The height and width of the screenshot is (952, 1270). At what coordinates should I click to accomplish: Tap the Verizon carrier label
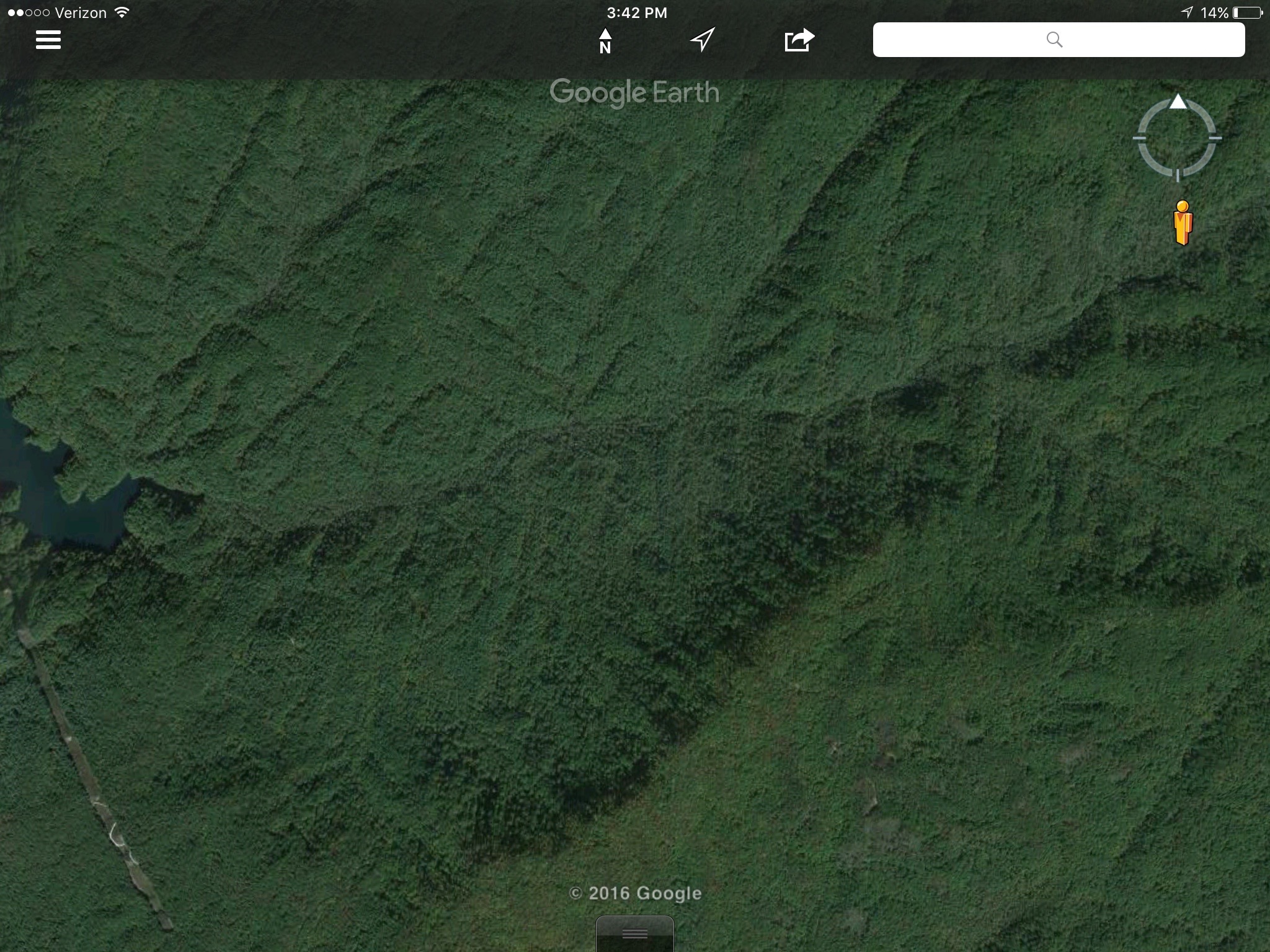(81, 13)
